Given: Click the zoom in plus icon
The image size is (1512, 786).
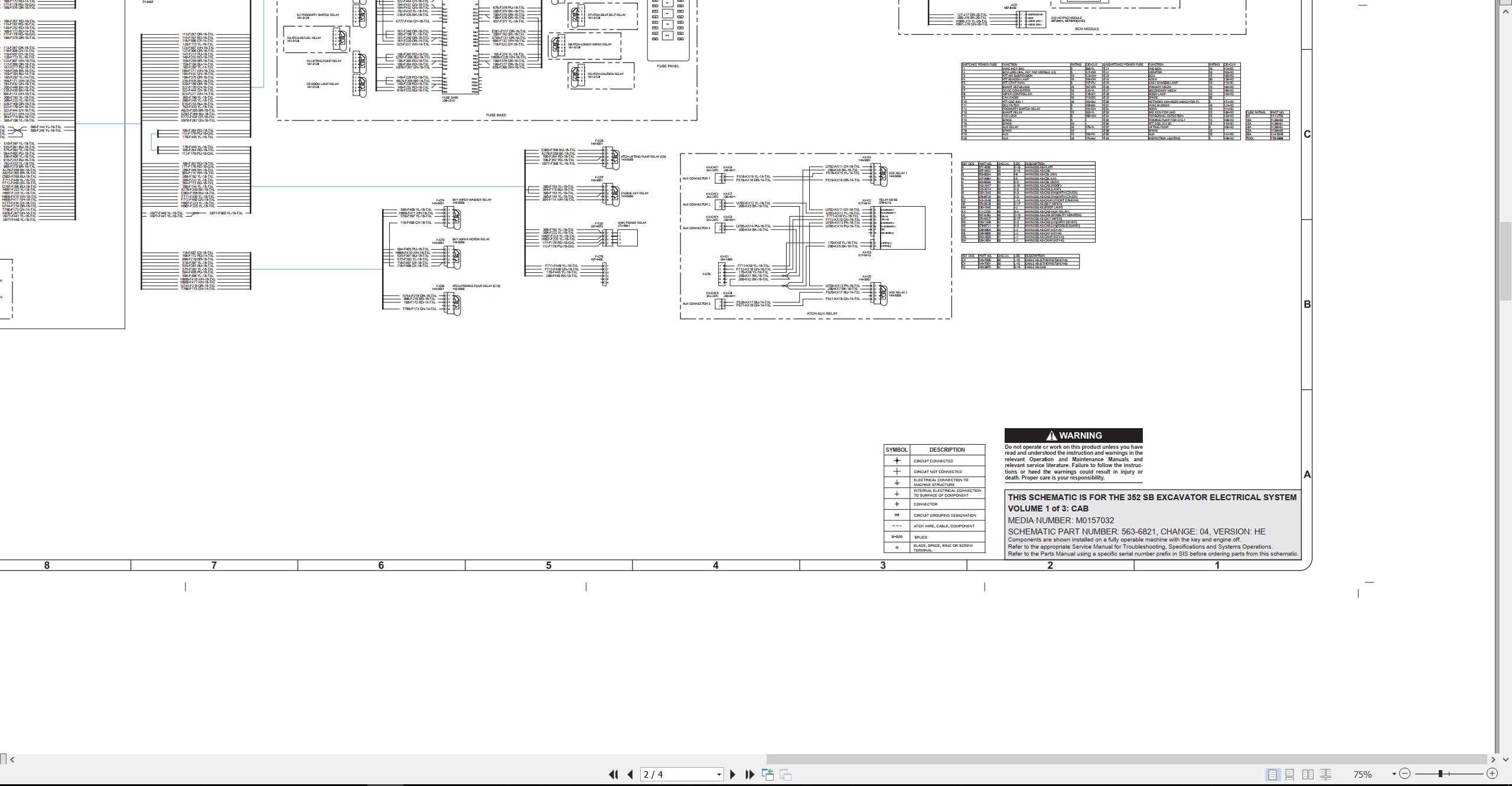Looking at the screenshot, I should click(1492, 774).
